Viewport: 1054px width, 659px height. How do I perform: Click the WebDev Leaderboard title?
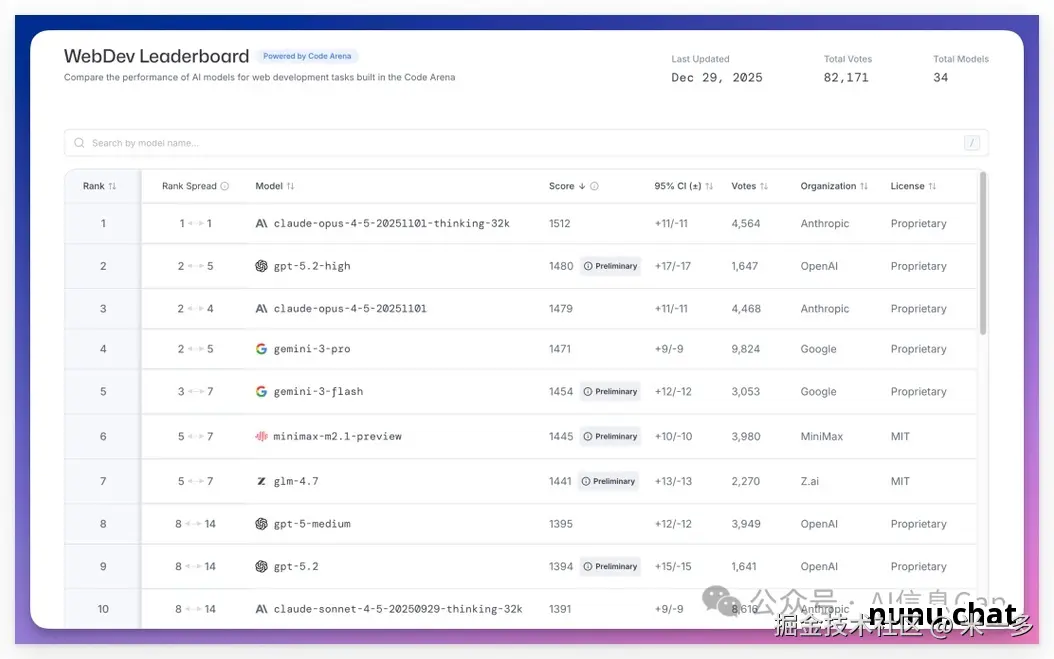157,56
